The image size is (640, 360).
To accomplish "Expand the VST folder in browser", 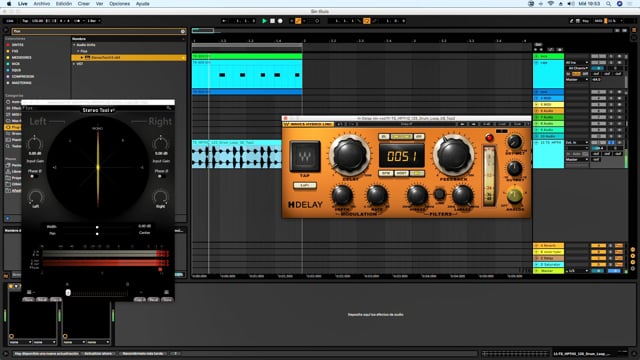I will click(x=74, y=64).
